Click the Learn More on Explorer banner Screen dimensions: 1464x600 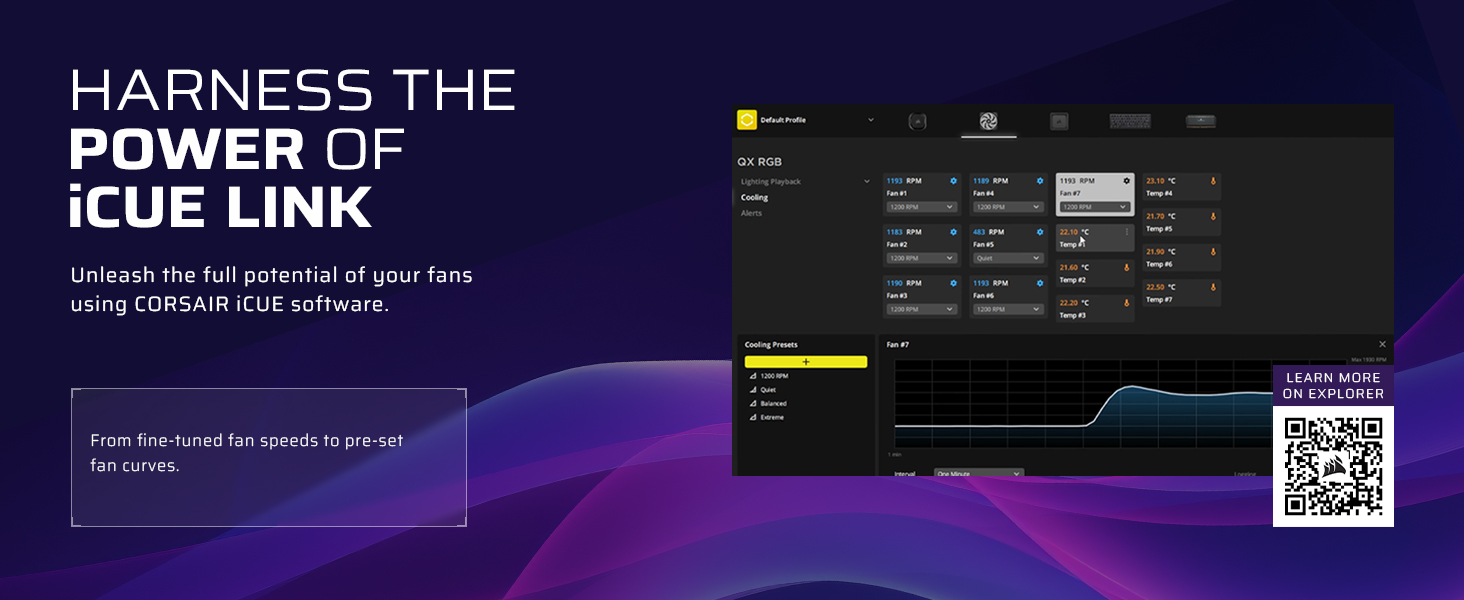(x=1333, y=386)
